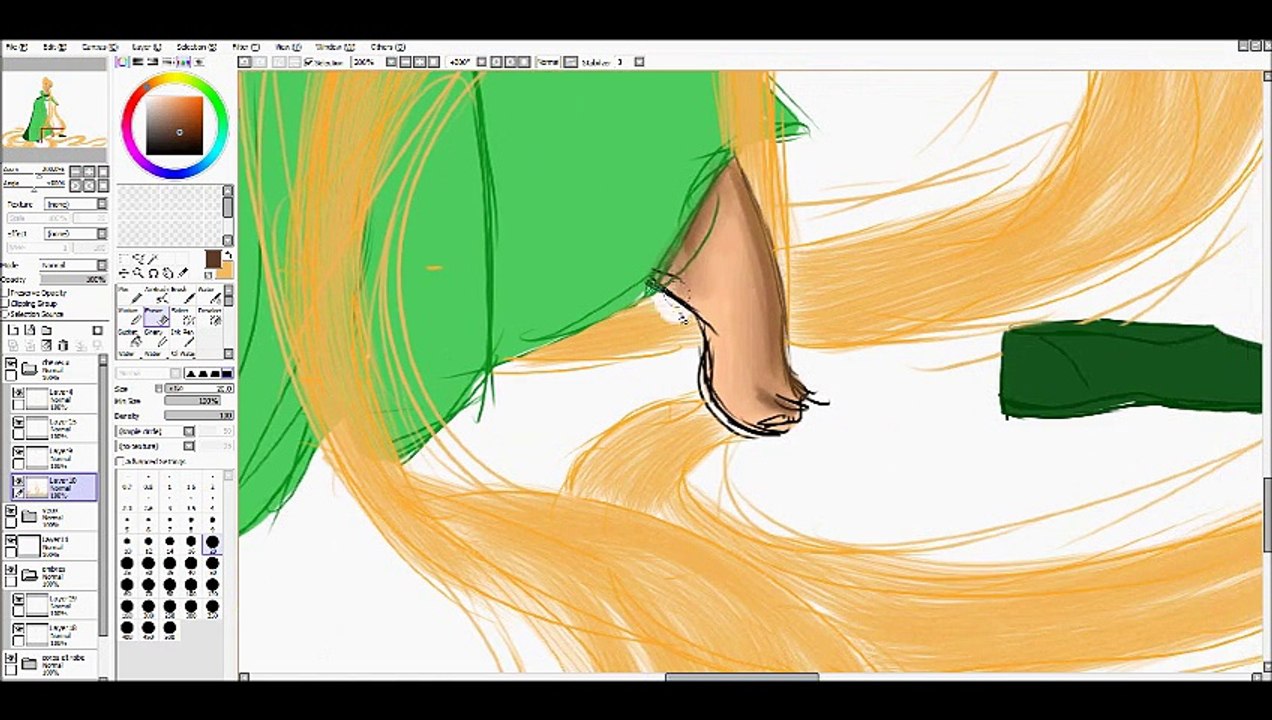This screenshot has width=1272, height=720.
Task: Adjust the Min Size slider
Action: 193,401
